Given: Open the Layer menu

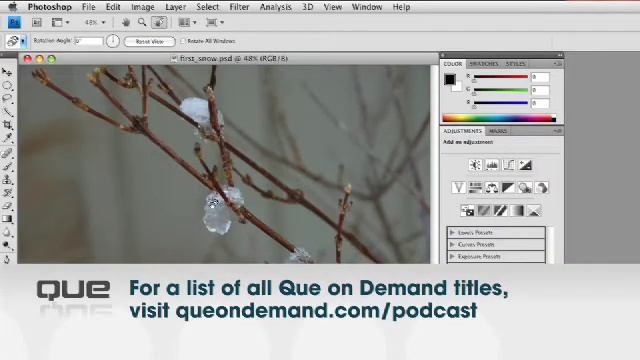Looking at the screenshot, I should (x=176, y=7).
